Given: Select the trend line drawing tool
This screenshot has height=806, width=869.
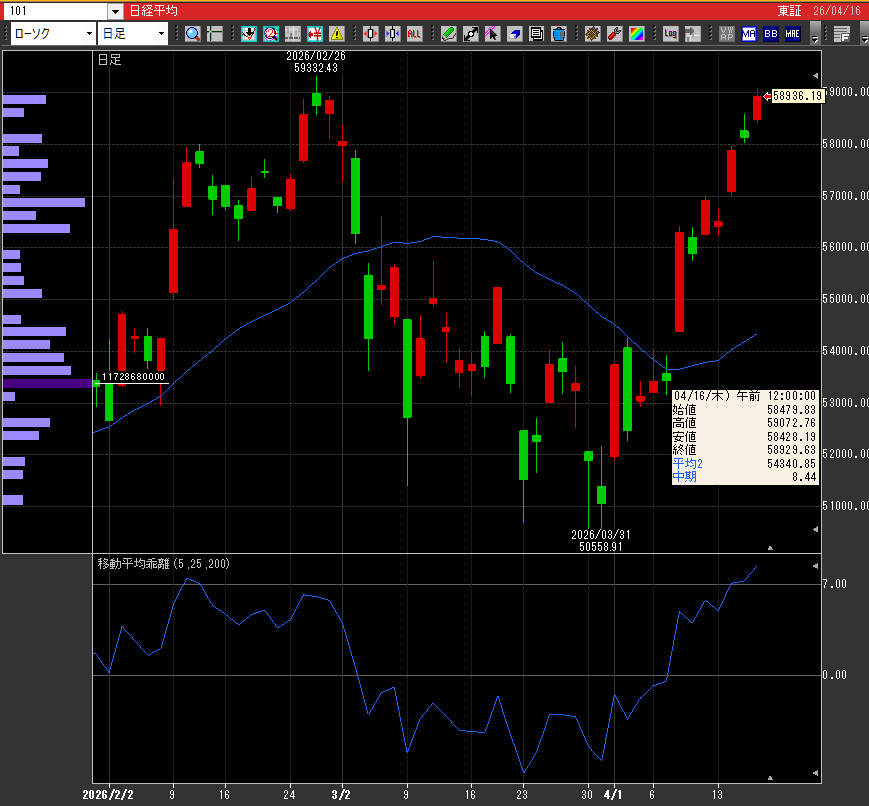Looking at the screenshot, I should [471, 34].
